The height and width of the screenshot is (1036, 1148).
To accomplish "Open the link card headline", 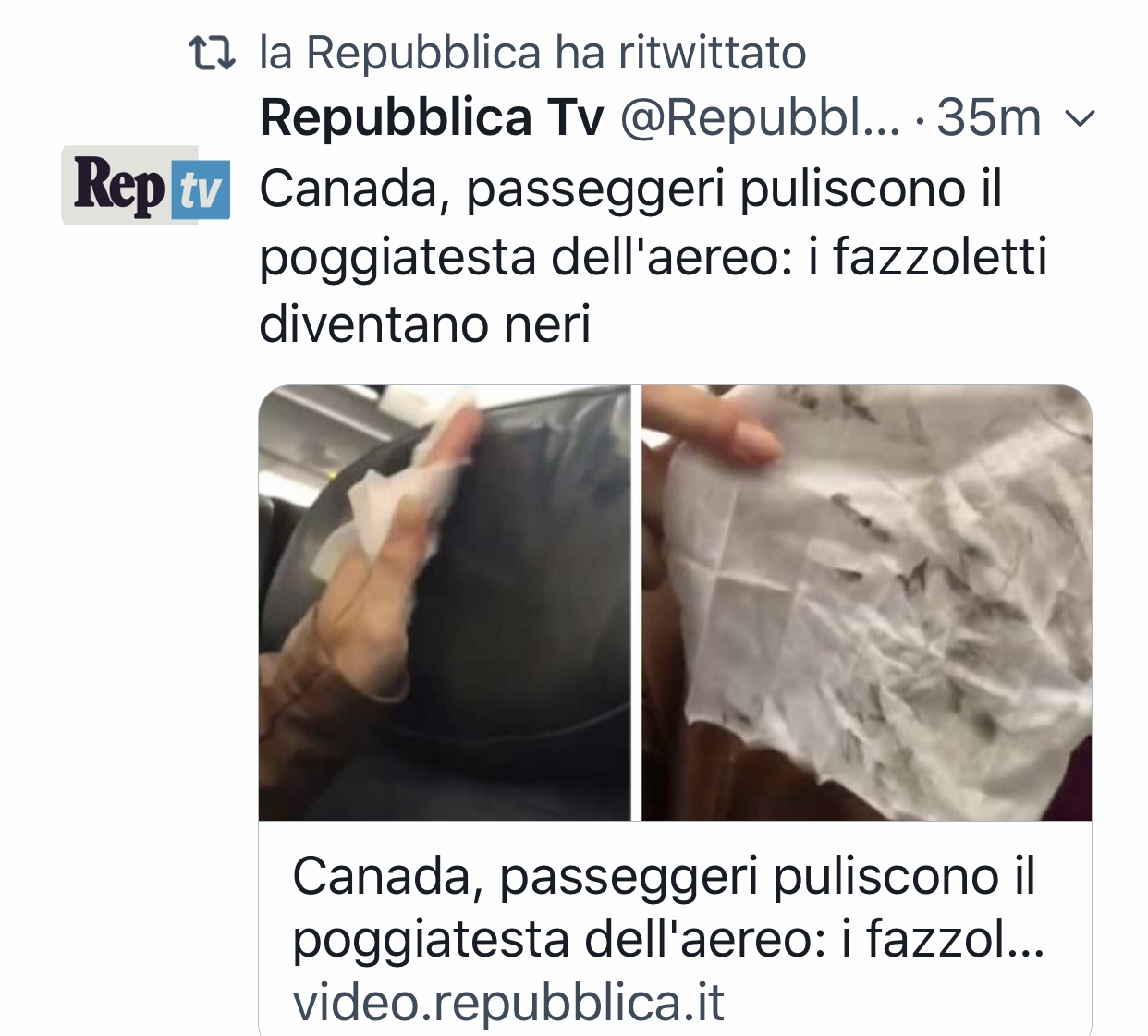I will [667, 908].
